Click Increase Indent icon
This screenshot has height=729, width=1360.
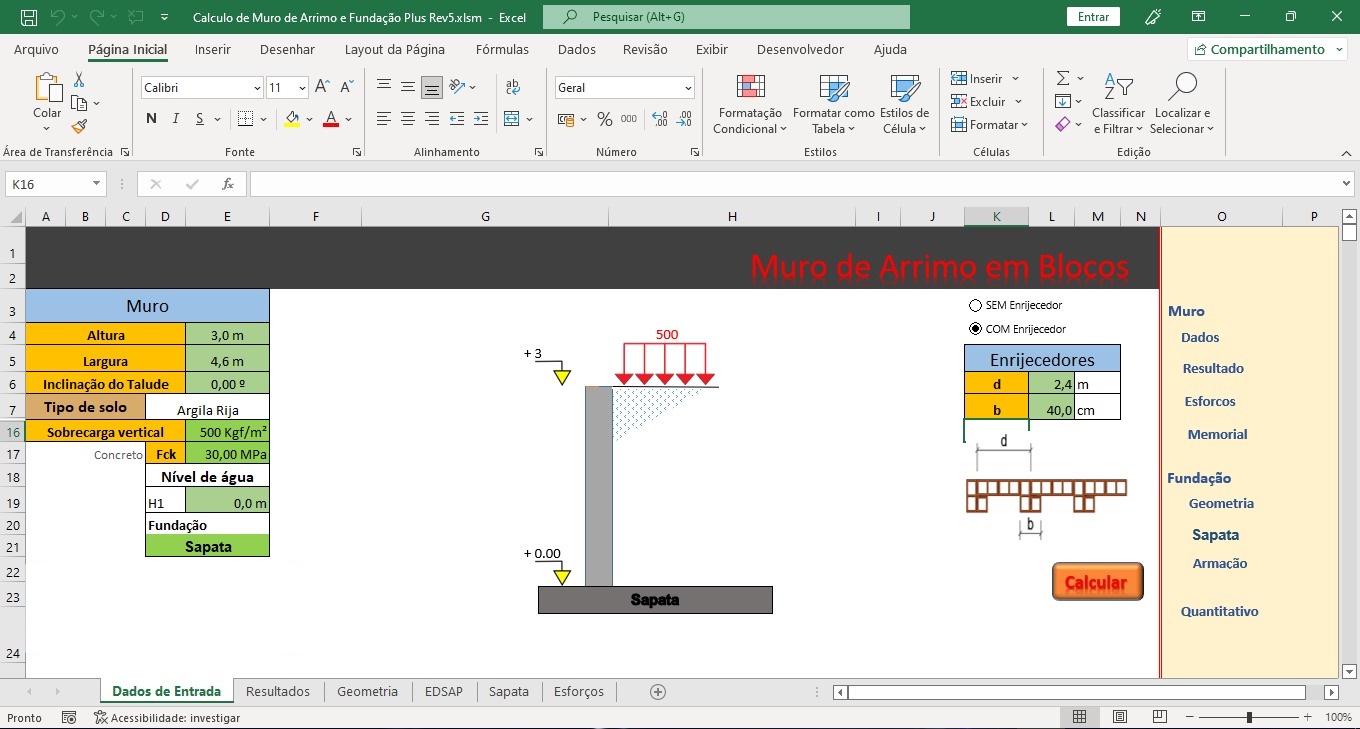pos(481,119)
